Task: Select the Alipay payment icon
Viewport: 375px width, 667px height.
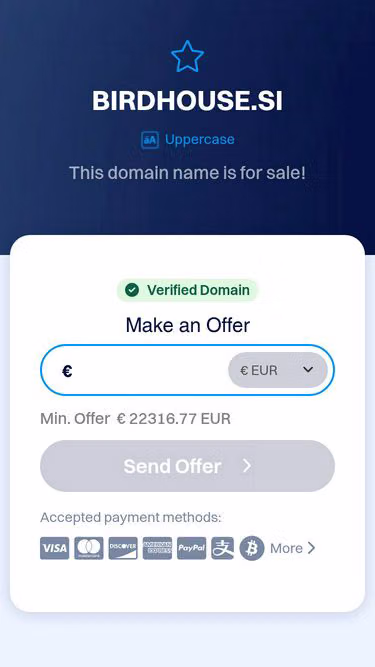Action: [222, 548]
